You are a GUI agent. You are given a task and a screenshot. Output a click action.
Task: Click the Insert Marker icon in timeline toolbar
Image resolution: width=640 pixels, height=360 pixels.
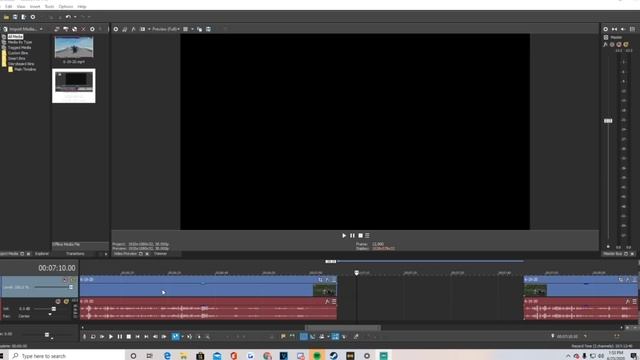[x=283, y=337]
